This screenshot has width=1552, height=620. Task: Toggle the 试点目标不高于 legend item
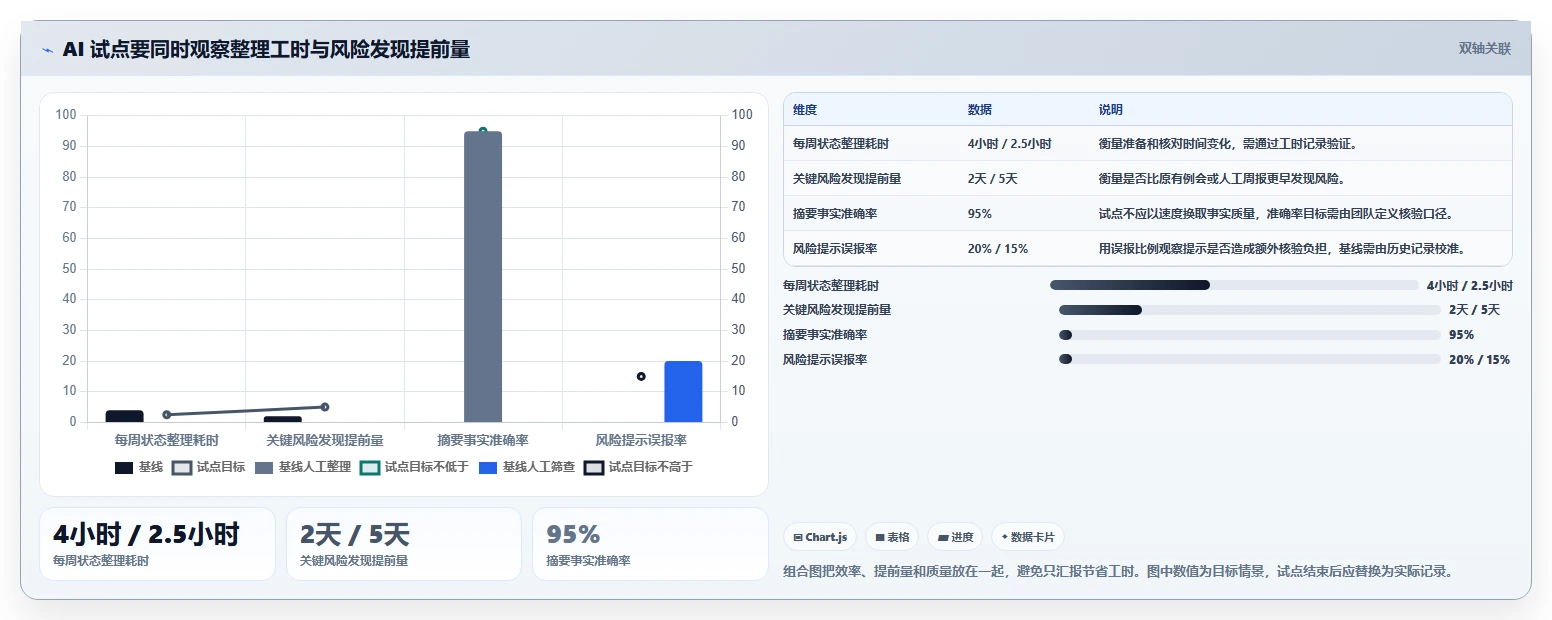[639, 467]
